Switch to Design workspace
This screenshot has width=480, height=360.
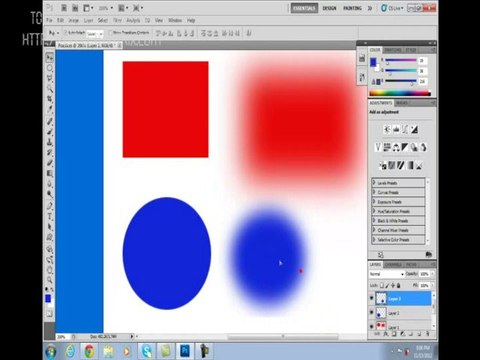pos(329,8)
